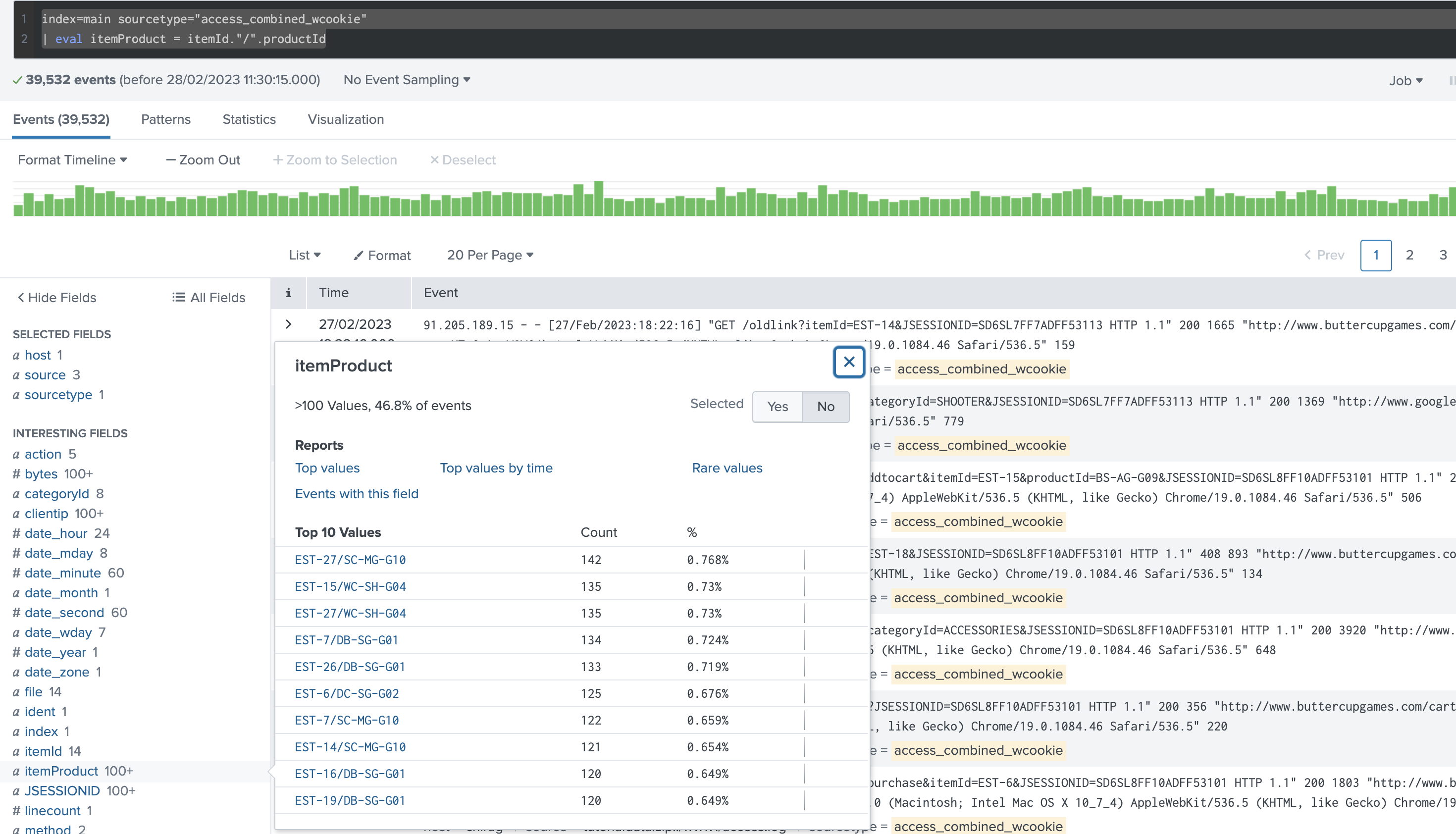Click the Hide Fields chevron icon

tap(20, 297)
